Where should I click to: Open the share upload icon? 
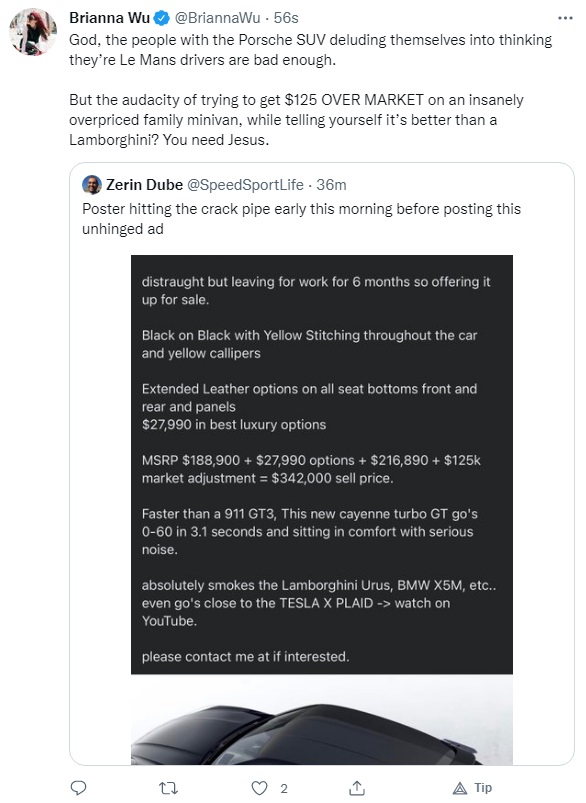pos(357,788)
